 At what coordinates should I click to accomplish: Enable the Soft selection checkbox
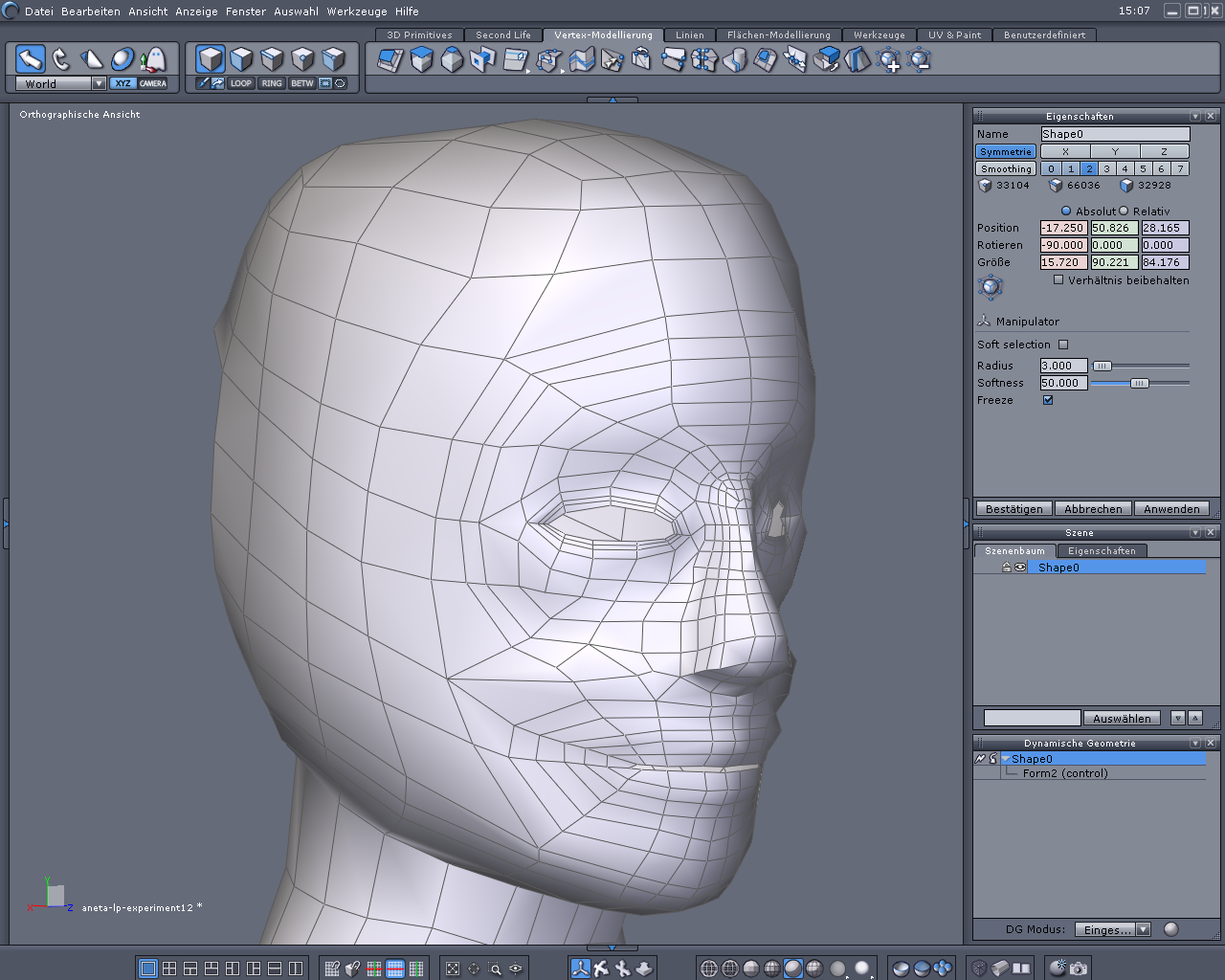(x=1063, y=345)
